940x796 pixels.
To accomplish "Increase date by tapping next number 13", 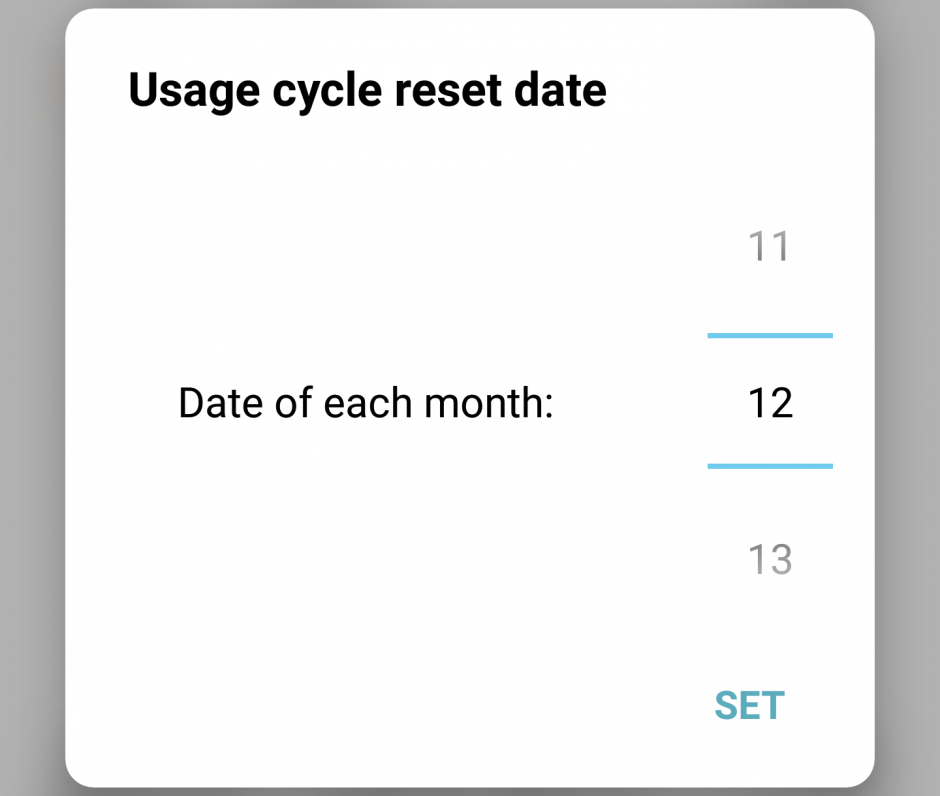I will point(770,560).
